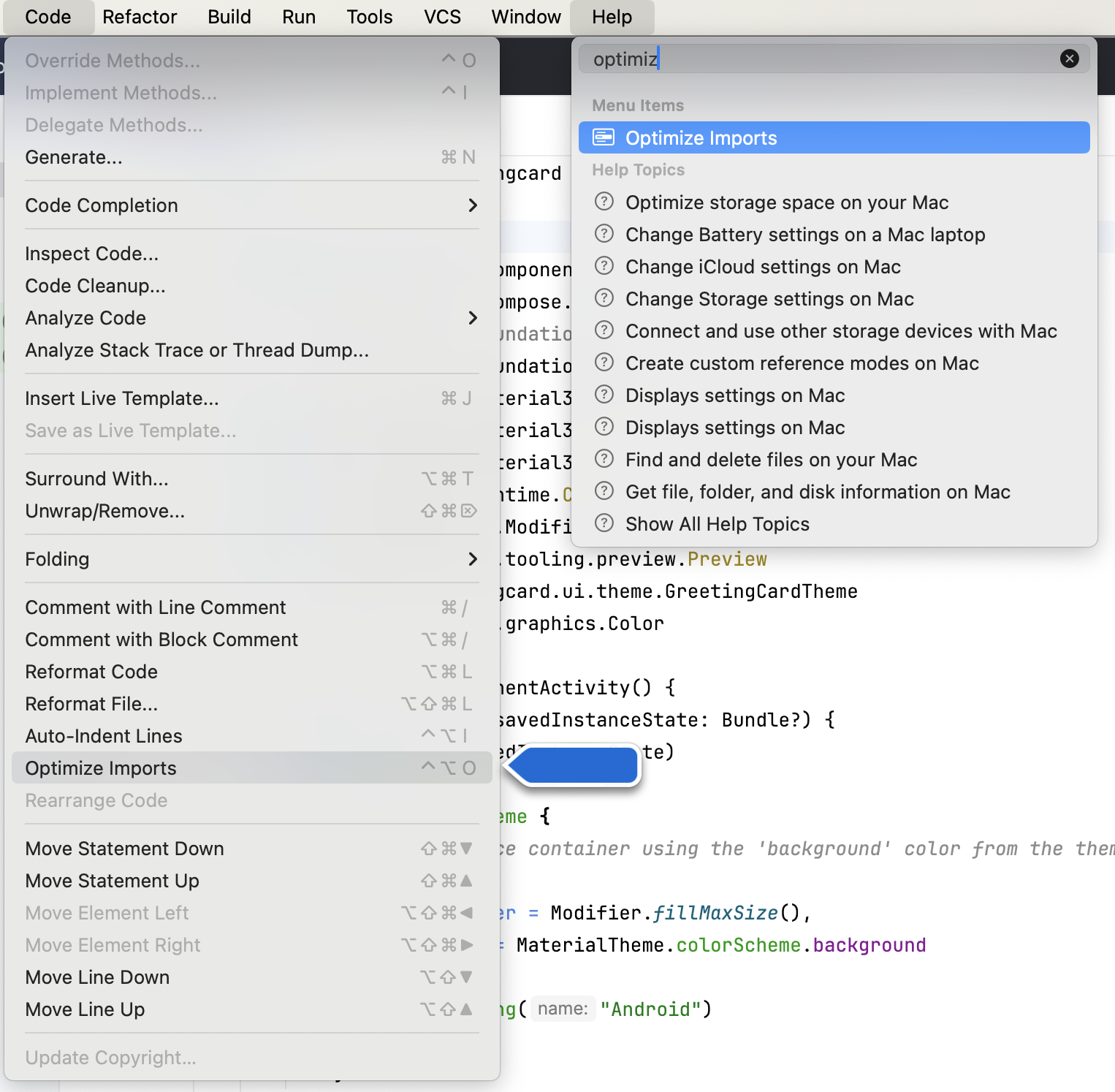Image resolution: width=1115 pixels, height=1092 pixels.
Task: Expand the Code Completion submenu
Action: point(472,205)
